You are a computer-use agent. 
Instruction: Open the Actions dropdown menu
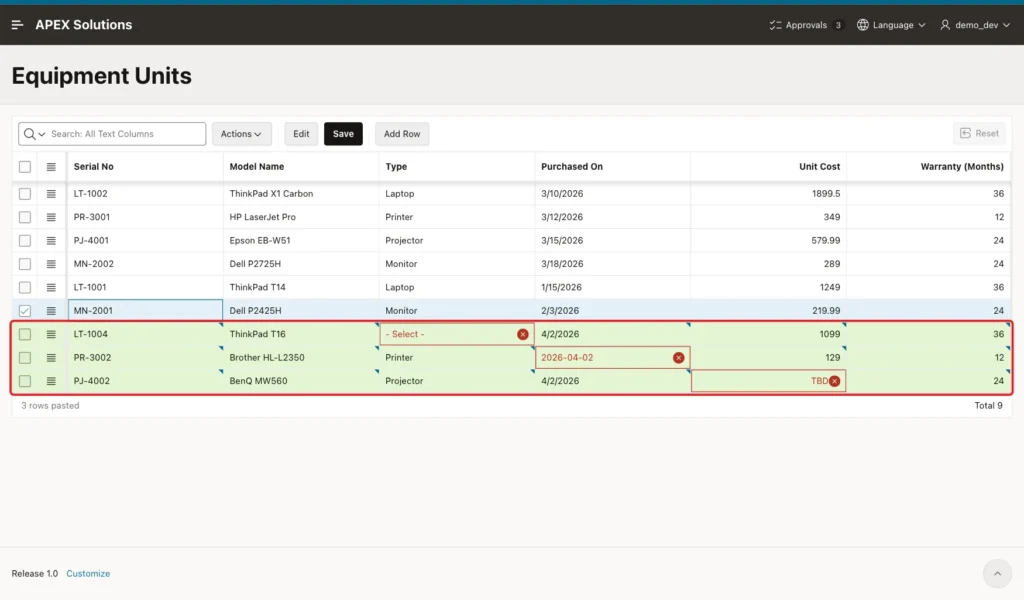coord(242,134)
